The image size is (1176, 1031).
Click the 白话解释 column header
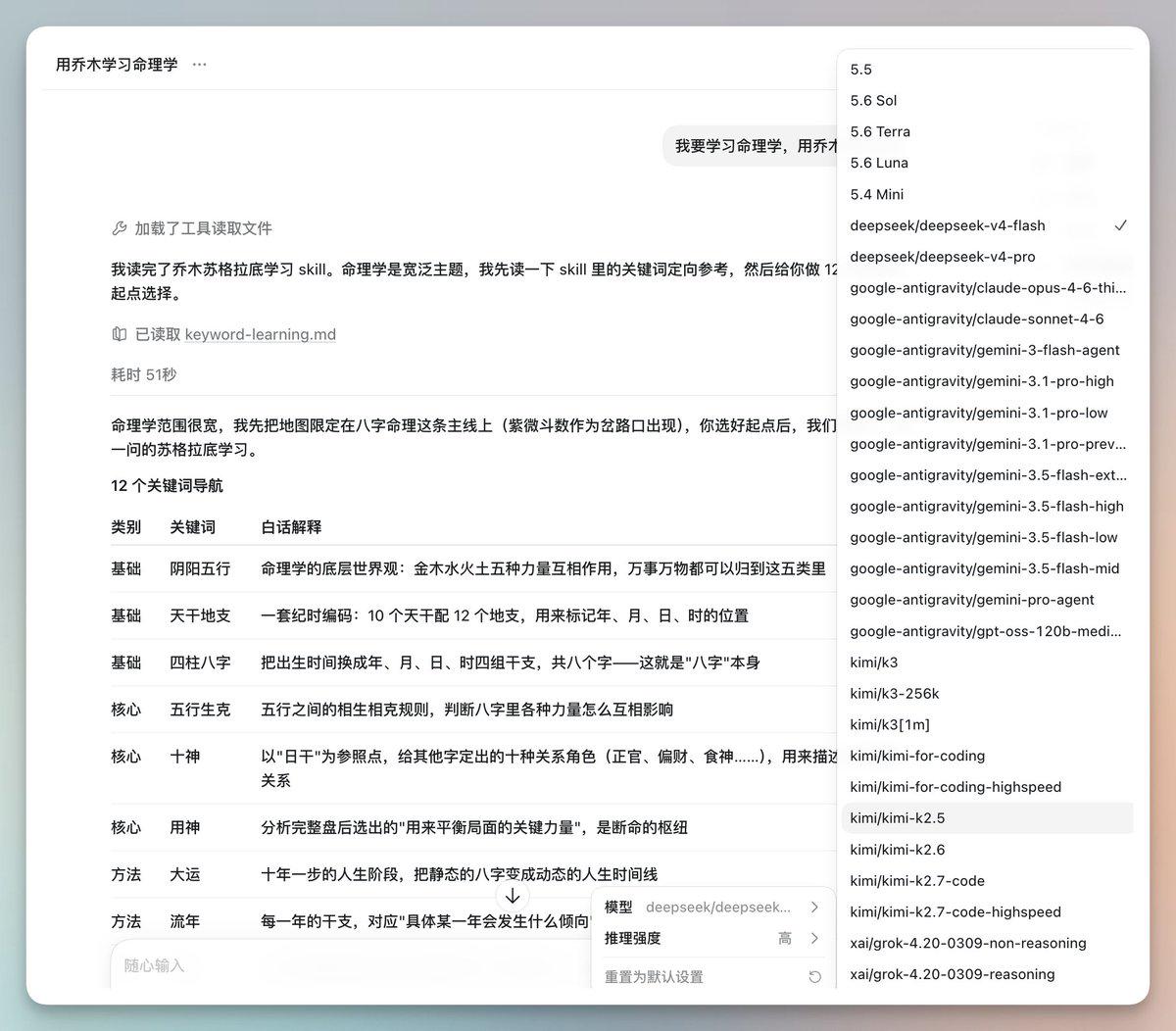[291, 527]
